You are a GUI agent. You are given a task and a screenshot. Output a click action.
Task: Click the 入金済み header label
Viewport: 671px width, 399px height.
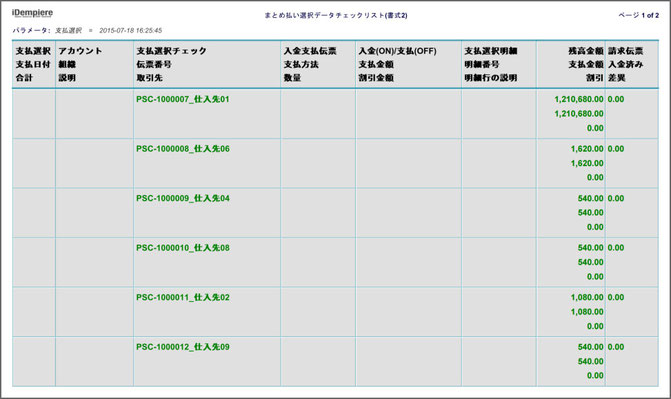click(x=626, y=64)
